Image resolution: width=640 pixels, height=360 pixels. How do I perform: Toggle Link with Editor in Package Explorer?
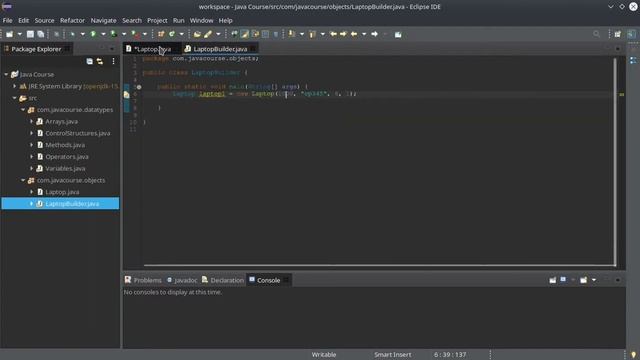[100, 61]
